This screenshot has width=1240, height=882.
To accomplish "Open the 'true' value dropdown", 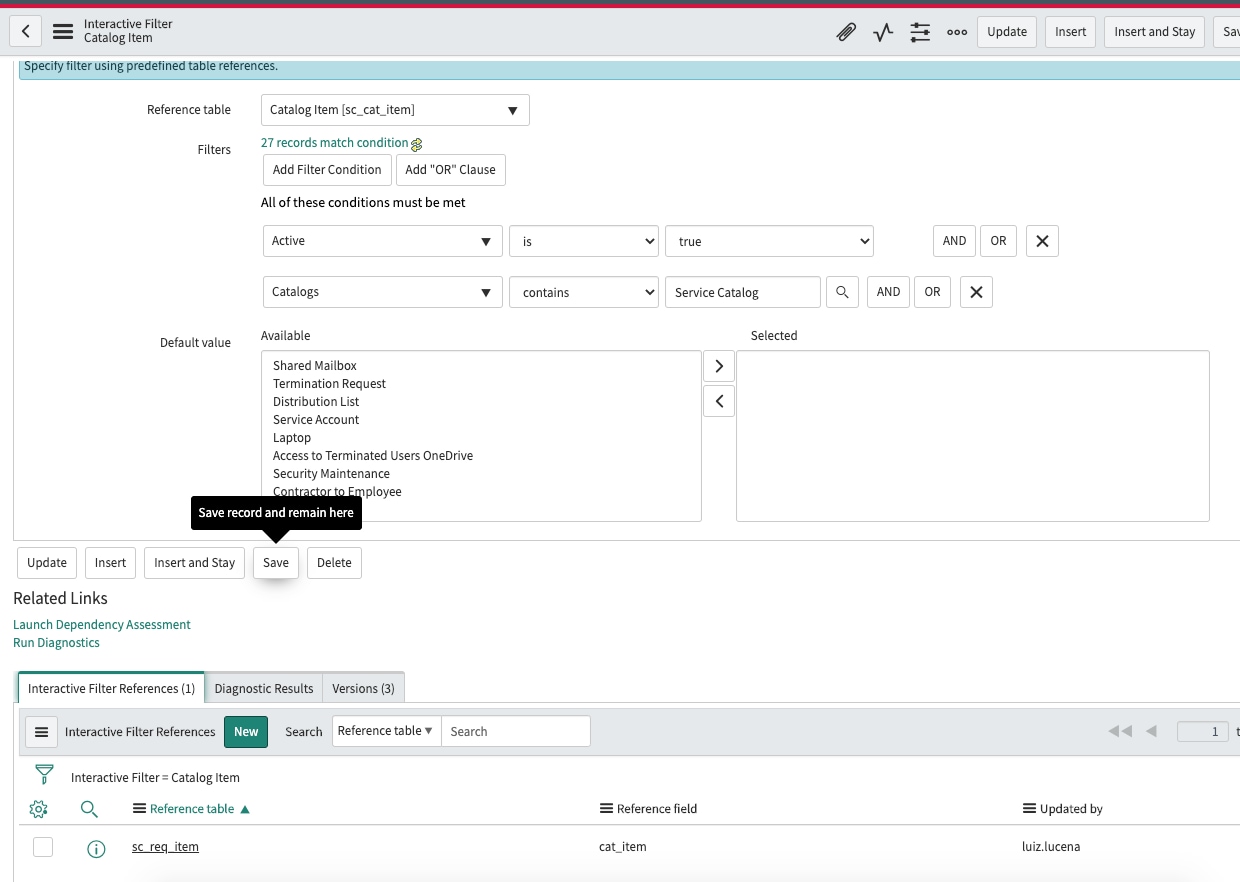I will (x=769, y=241).
